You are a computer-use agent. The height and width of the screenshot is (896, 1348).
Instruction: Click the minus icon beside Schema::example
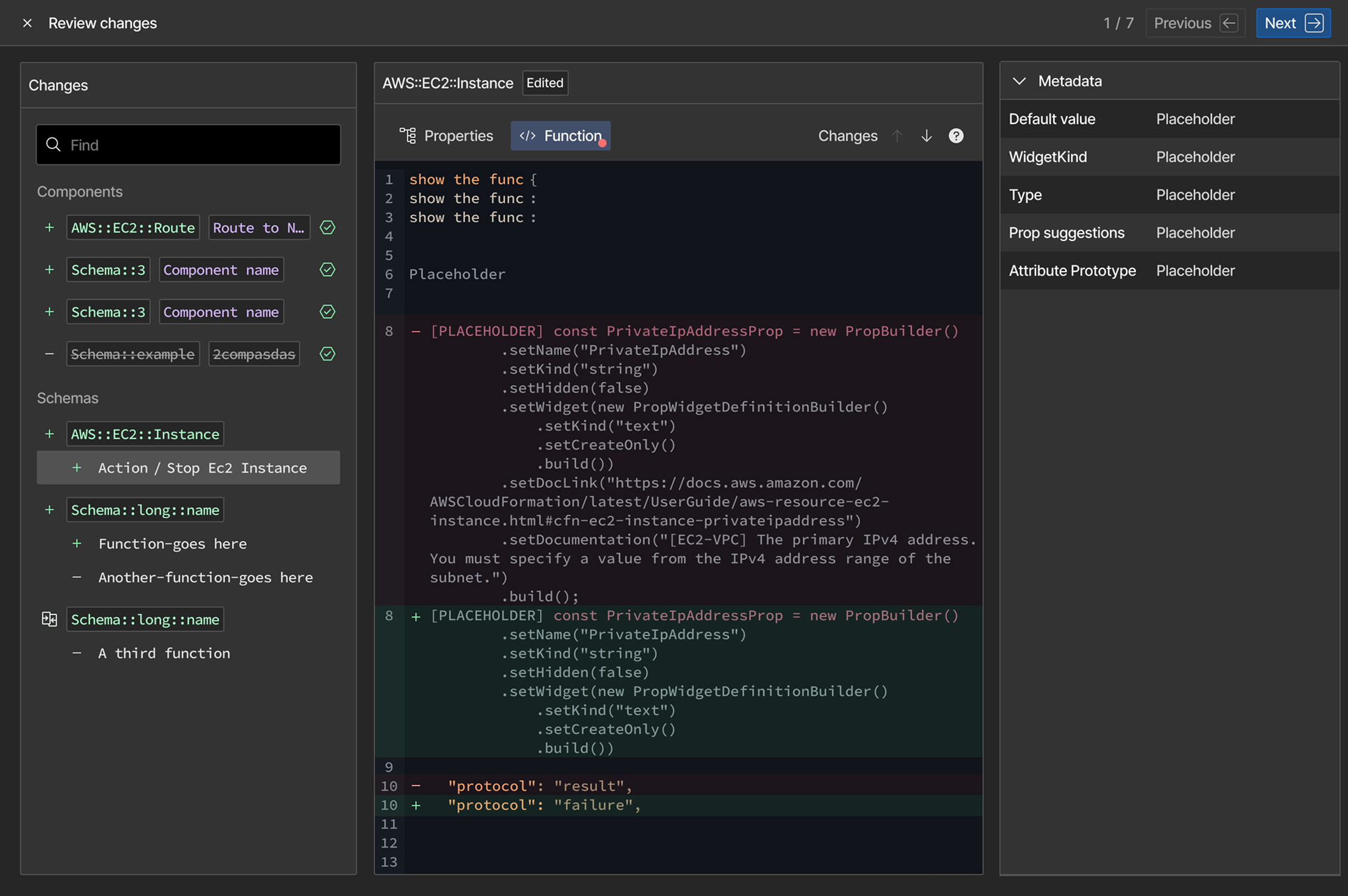click(x=50, y=354)
